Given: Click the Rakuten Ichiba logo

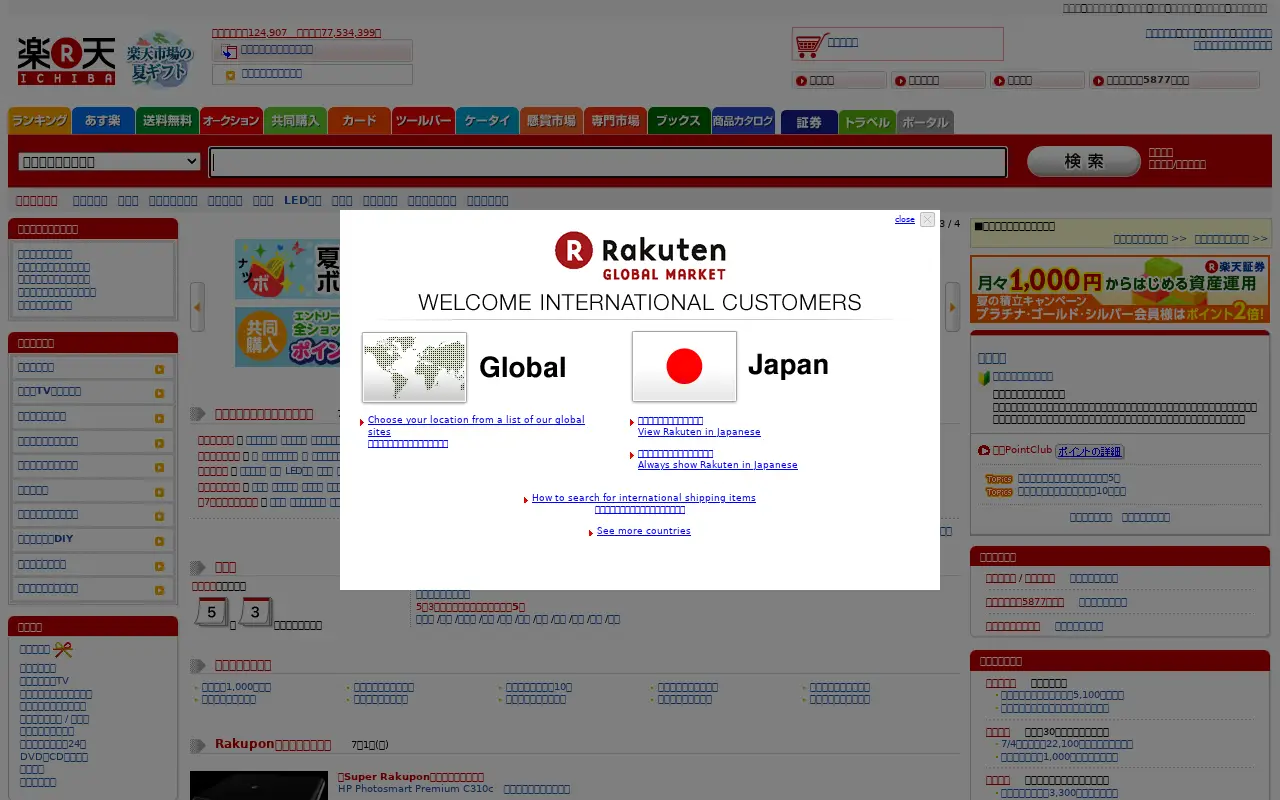Looking at the screenshot, I should 66,60.
